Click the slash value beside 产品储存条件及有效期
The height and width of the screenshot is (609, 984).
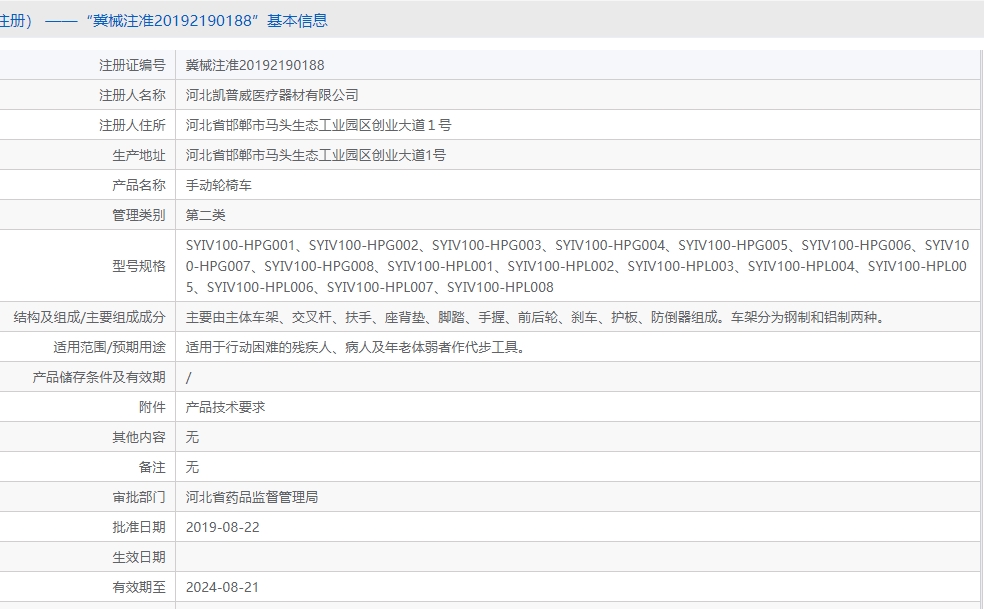[188, 377]
